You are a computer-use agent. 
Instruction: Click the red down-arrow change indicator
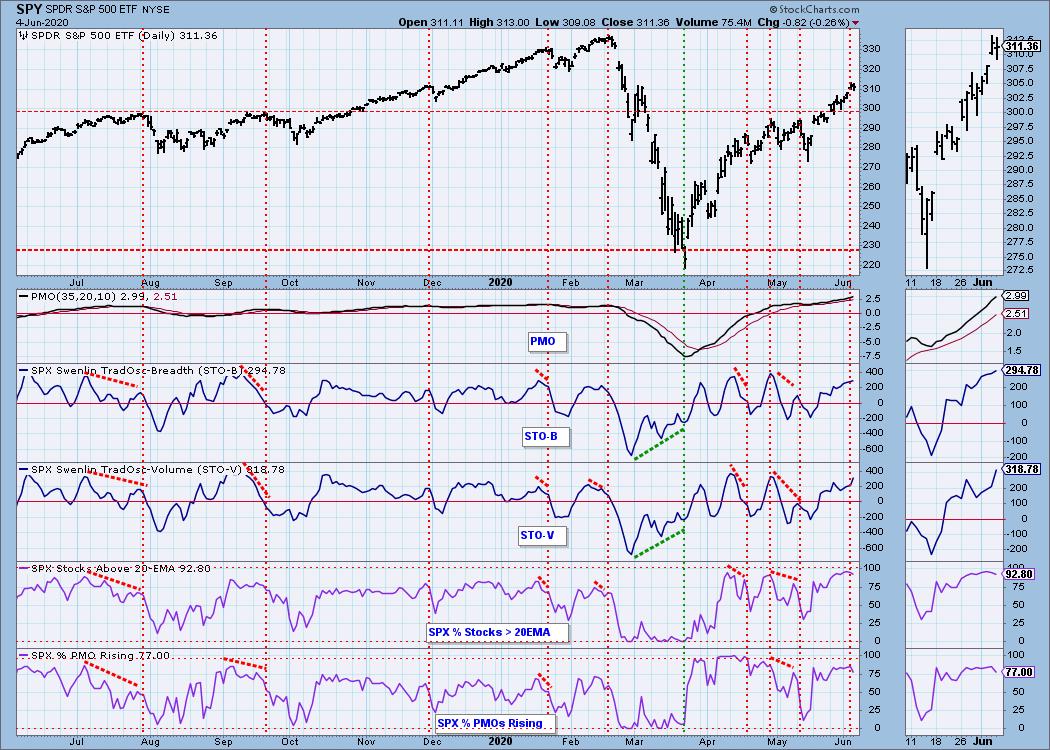855,23
